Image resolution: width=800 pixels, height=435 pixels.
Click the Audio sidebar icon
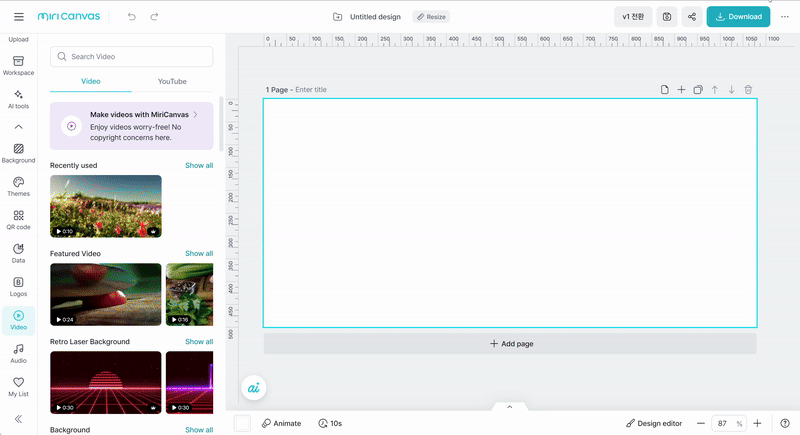[18, 352]
